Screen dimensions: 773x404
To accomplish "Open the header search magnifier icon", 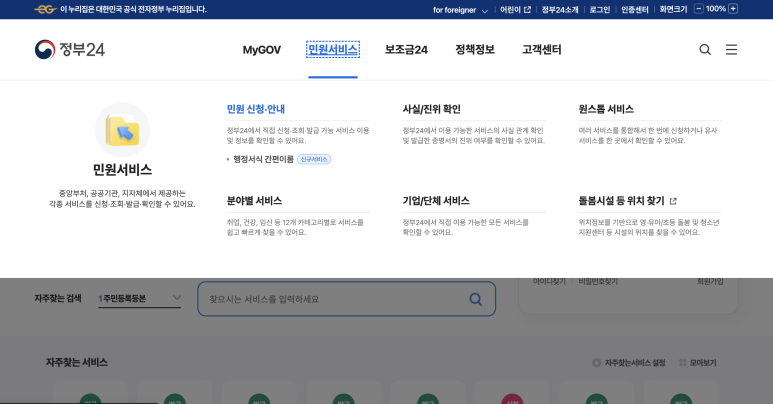I will tap(705, 49).
